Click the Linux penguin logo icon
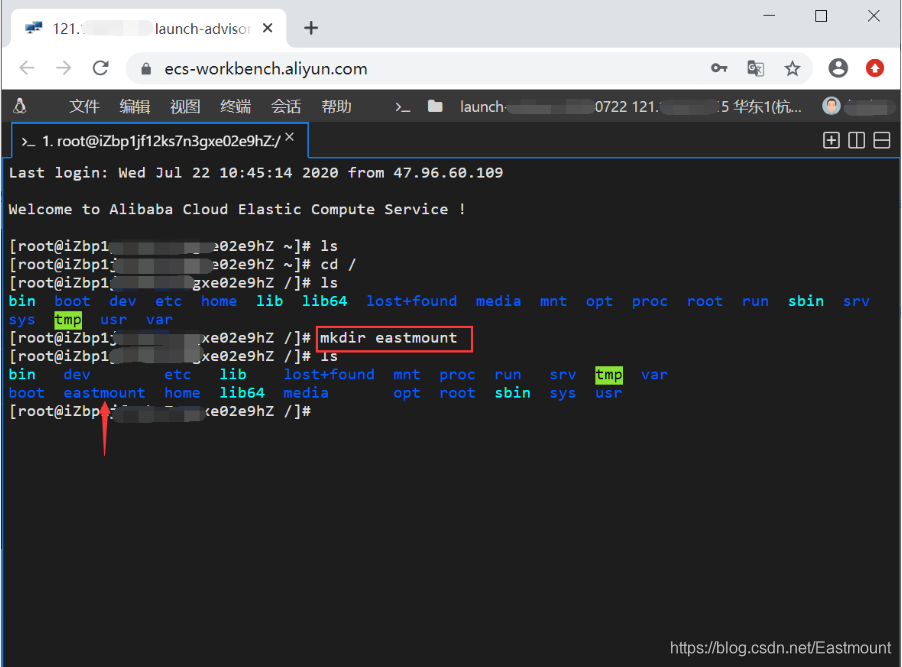This screenshot has height=667, width=902. pos(20,106)
